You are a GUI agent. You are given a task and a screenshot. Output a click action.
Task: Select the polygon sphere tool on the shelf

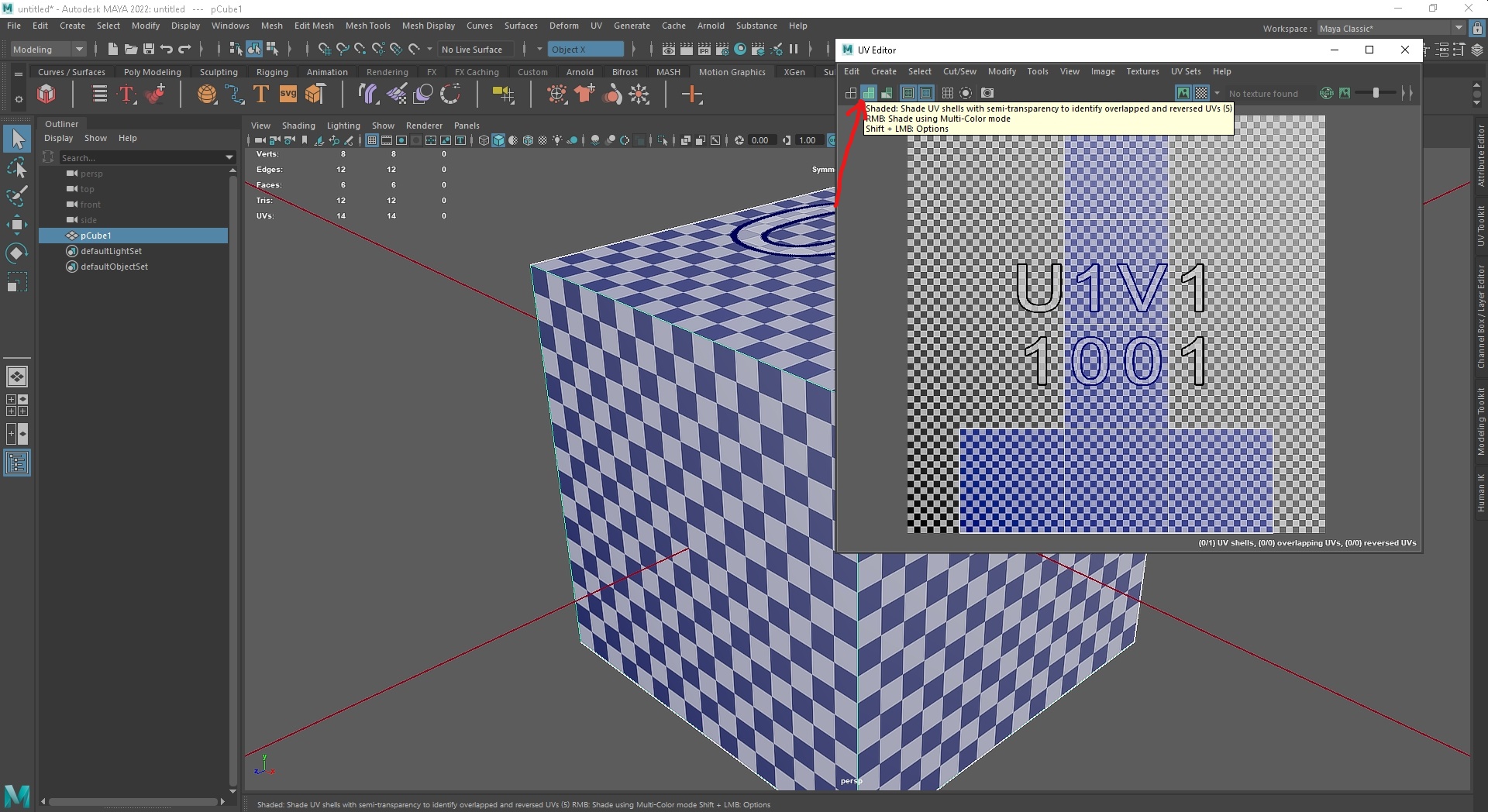207,94
